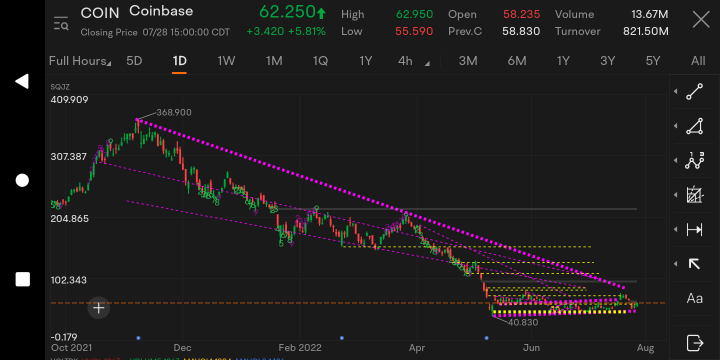The image size is (720, 360).
Task: Select the All time range
Action: tap(698, 61)
